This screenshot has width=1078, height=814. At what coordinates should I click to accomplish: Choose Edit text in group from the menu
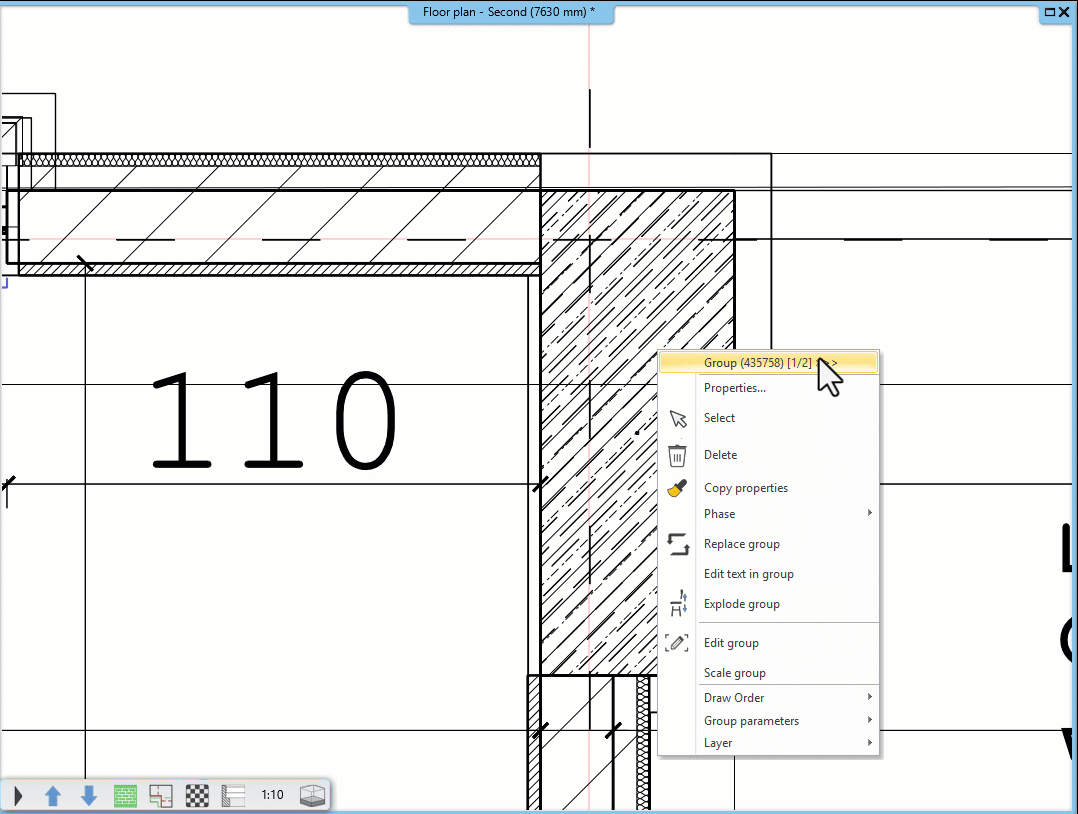(x=748, y=573)
